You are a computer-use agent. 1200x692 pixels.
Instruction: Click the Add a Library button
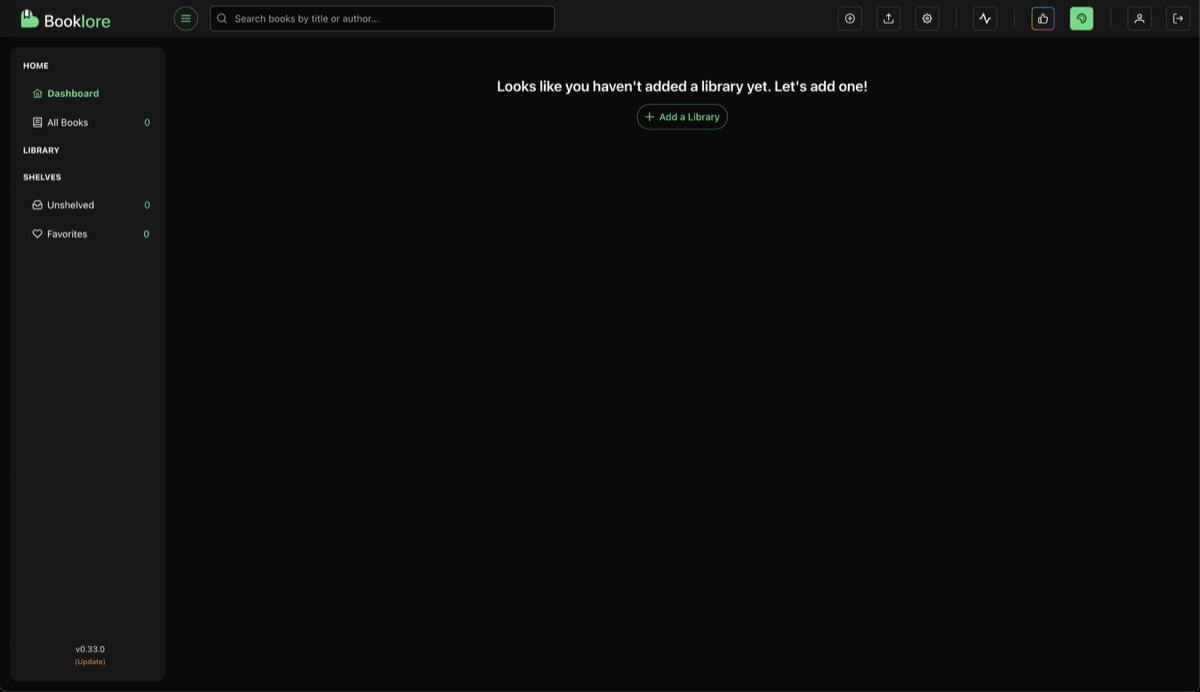(682, 117)
